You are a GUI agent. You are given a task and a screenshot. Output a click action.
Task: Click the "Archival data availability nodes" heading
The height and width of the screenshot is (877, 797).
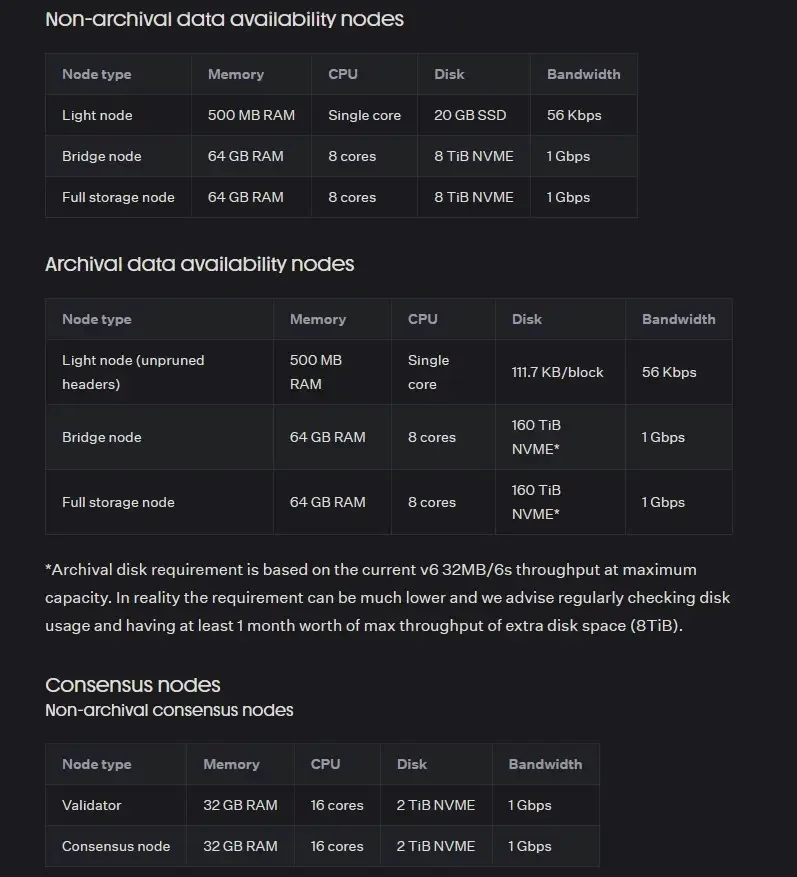coord(199,264)
